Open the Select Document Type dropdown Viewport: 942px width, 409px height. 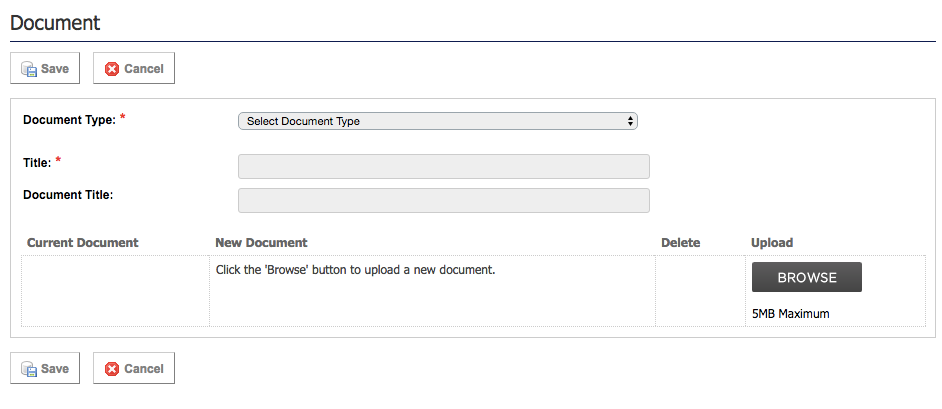(437, 121)
